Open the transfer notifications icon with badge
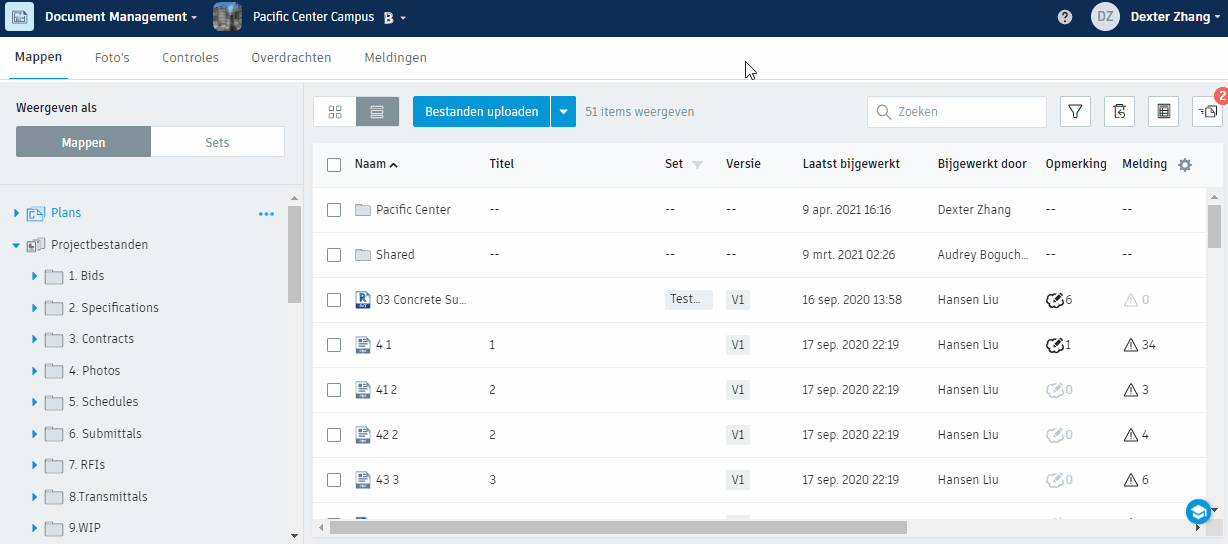This screenshot has height=544, width=1228. point(1208,112)
